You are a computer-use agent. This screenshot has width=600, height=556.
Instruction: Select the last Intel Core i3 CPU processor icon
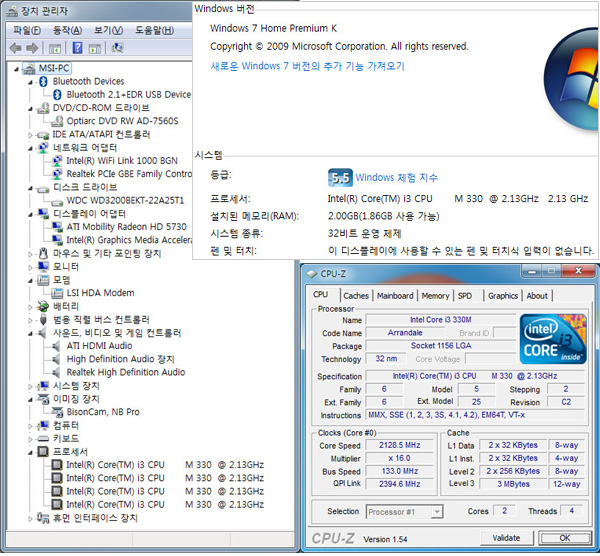(x=57, y=505)
